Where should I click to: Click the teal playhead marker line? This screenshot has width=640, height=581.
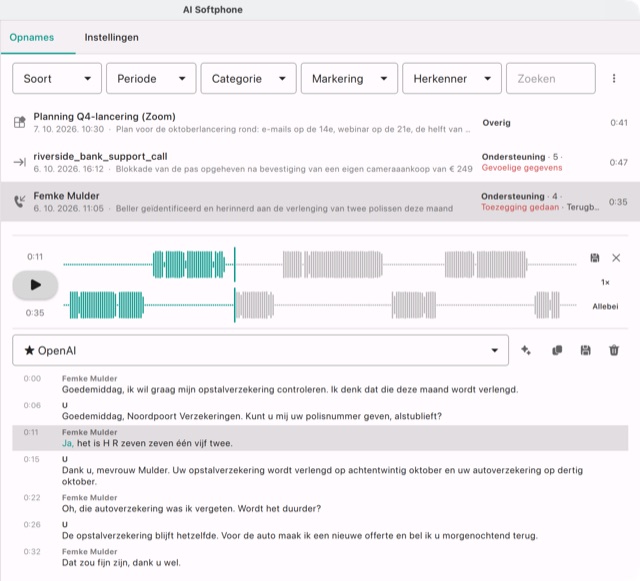pyautogui.click(x=235, y=285)
